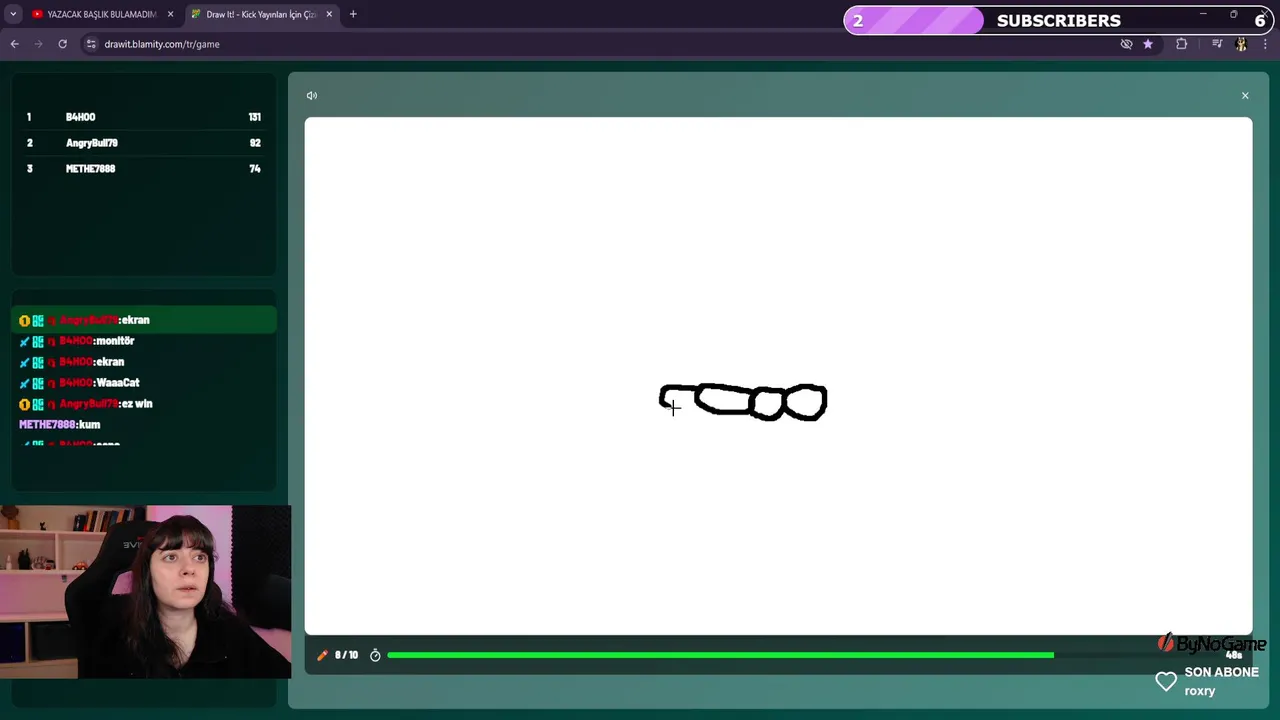Viewport: 1280px width, 720px height.
Task: Click the white drawing canvas
Action: tap(778, 376)
